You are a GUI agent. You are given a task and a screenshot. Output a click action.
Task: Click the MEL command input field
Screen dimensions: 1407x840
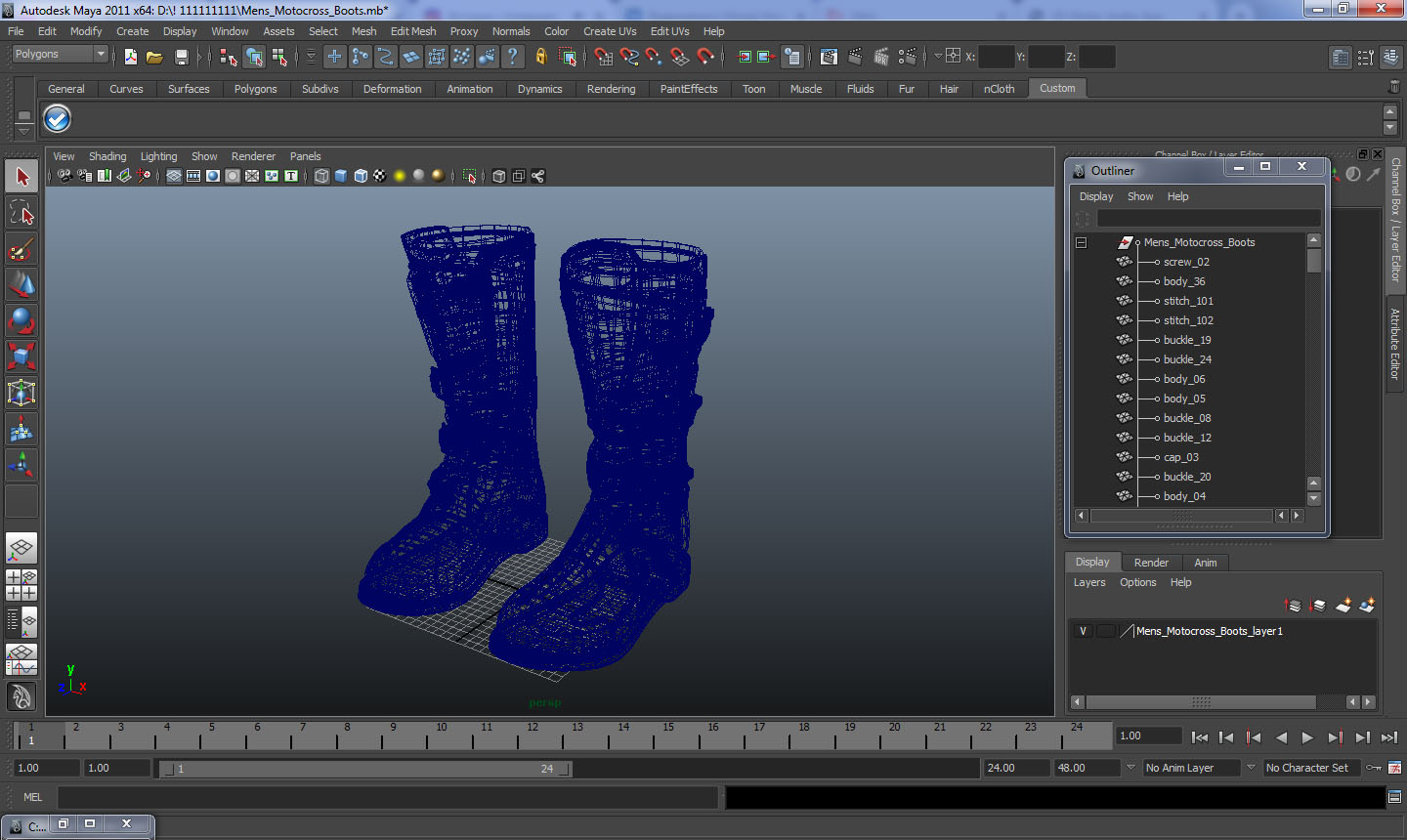pyautogui.click(x=388, y=797)
